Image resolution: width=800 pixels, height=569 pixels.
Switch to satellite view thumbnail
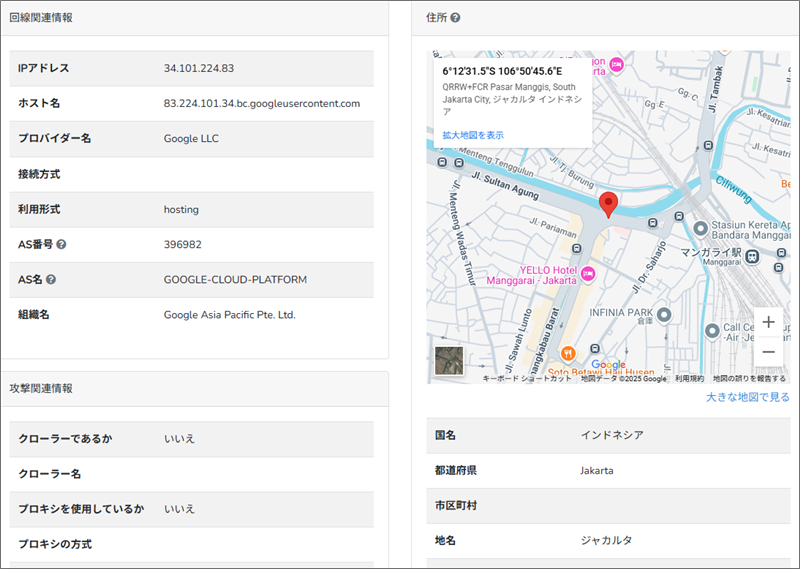(449, 360)
